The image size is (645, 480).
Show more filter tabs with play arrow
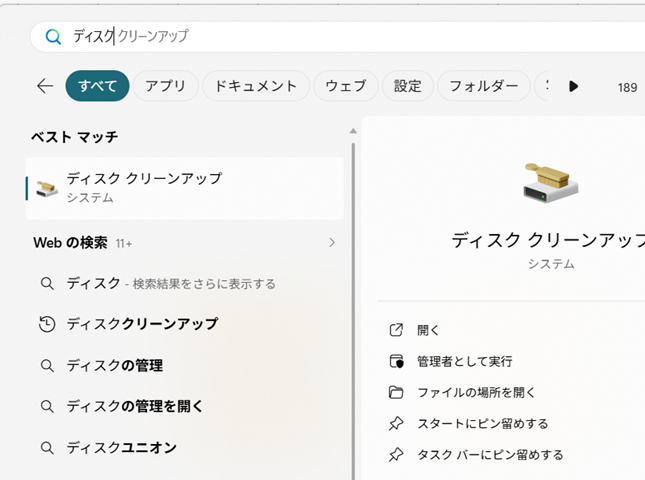point(573,86)
